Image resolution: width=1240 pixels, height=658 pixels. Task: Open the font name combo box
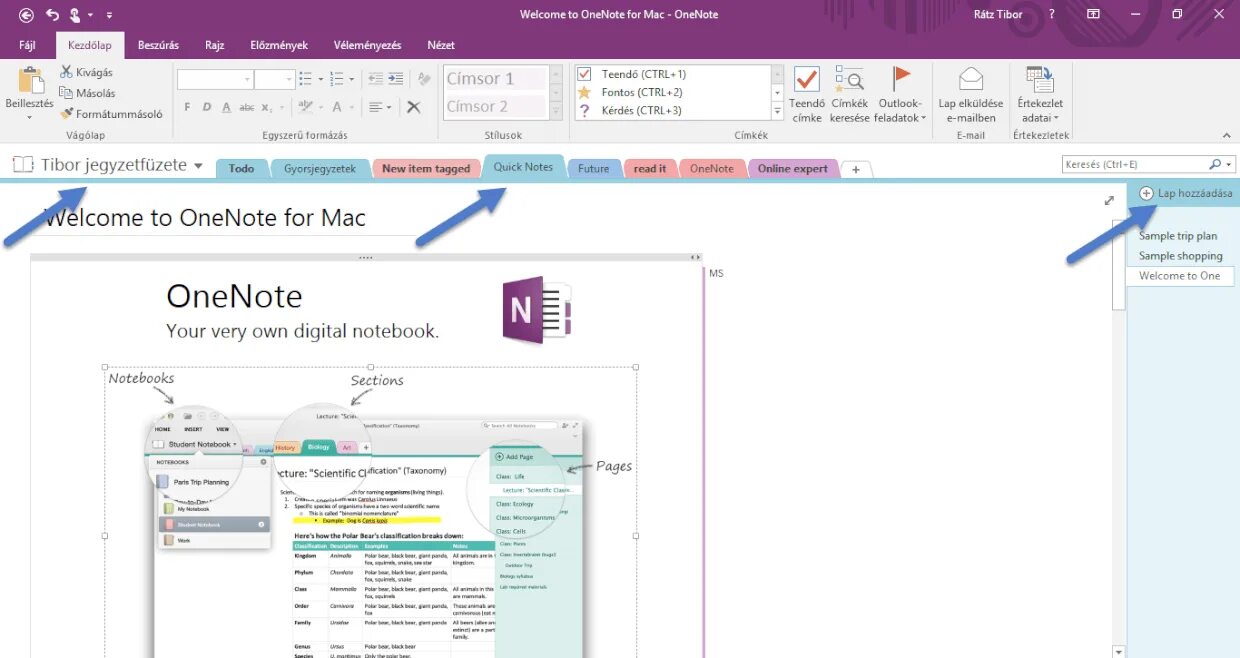[215, 79]
